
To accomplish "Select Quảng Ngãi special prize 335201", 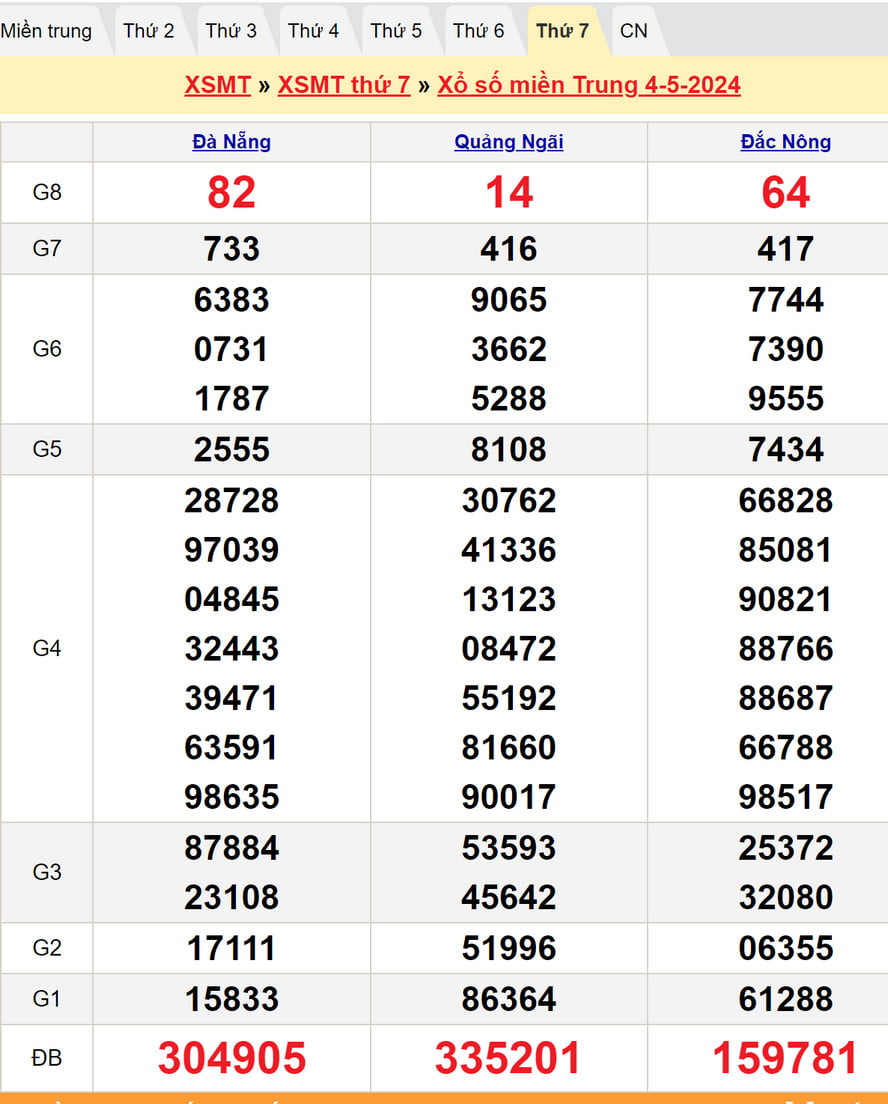I will point(509,1058).
